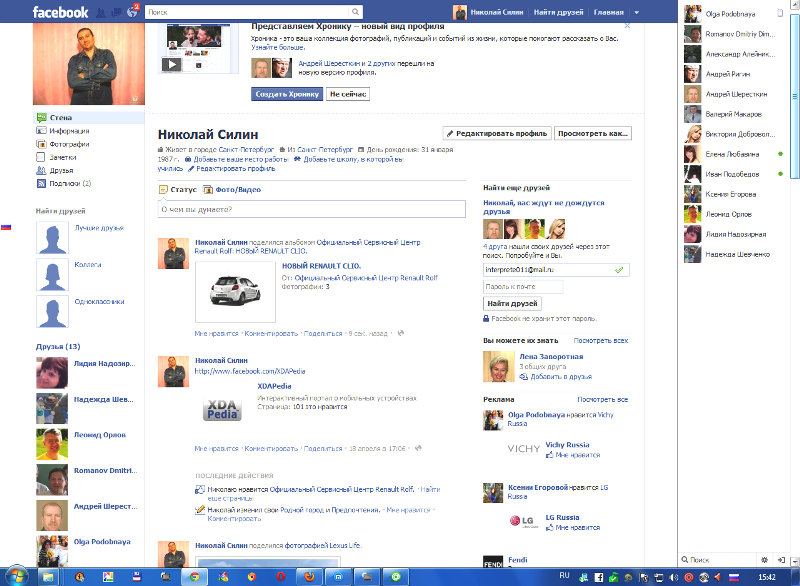Open the Лучшие друзья list
This screenshot has width=800, height=586.
[99, 228]
